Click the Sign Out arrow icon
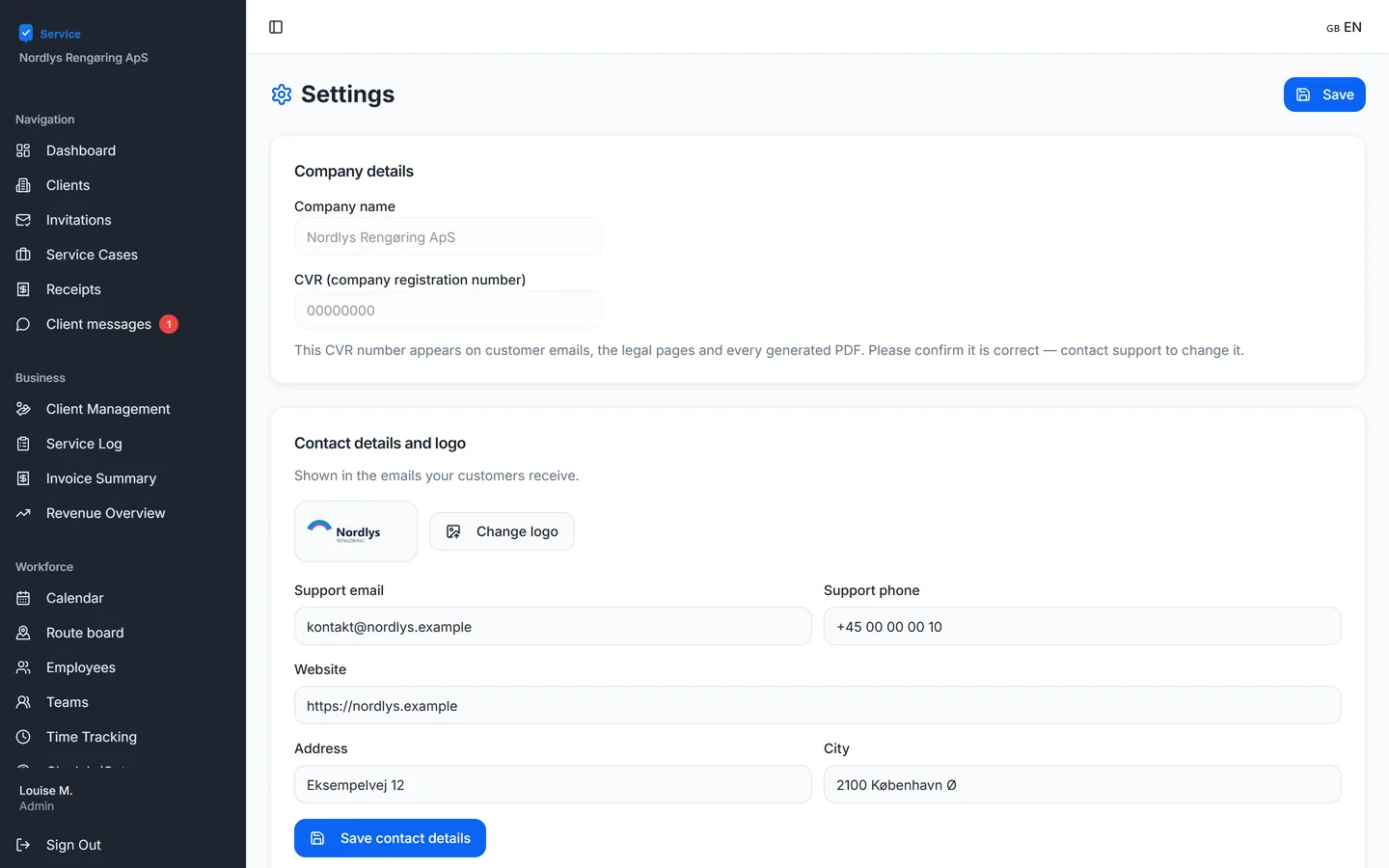1389x868 pixels. pyautogui.click(x=23, y=845)
